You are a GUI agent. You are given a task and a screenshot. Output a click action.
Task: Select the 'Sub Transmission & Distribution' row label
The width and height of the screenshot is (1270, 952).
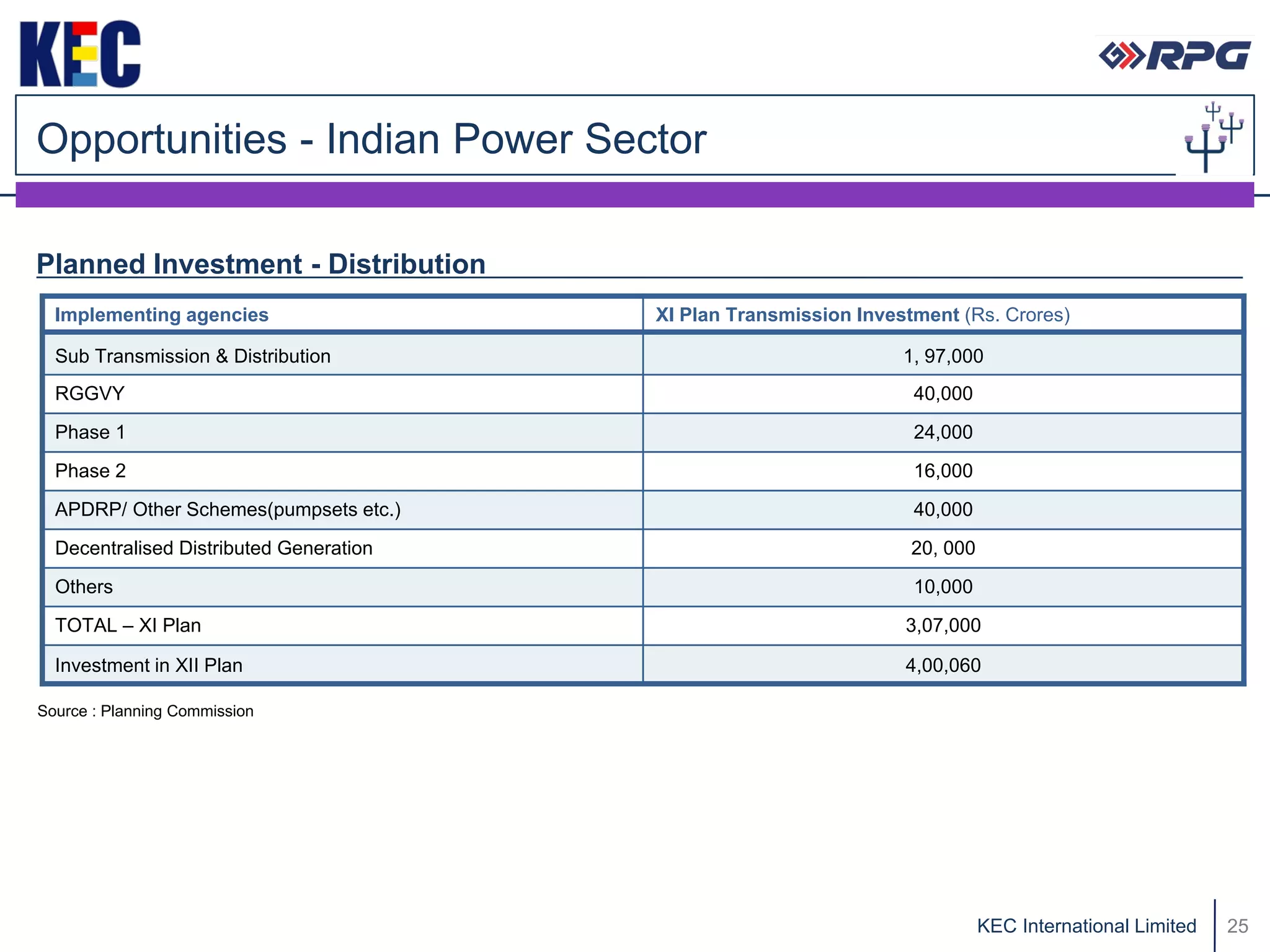(193, 356)
